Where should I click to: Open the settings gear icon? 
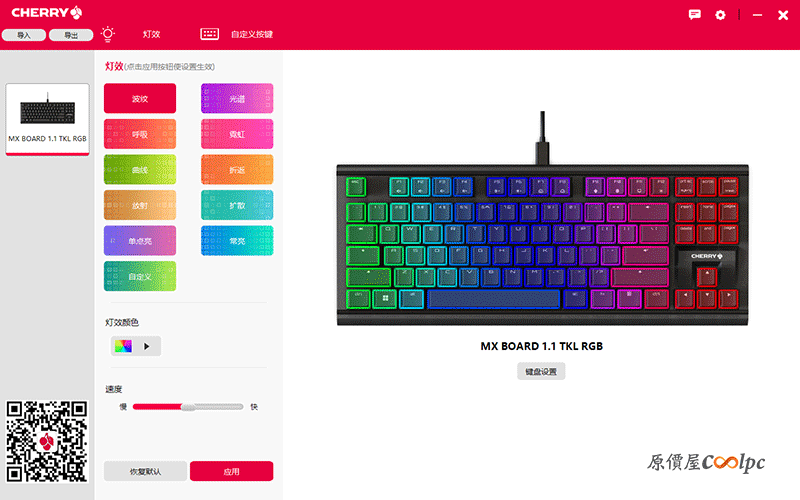tap(720, 15)
